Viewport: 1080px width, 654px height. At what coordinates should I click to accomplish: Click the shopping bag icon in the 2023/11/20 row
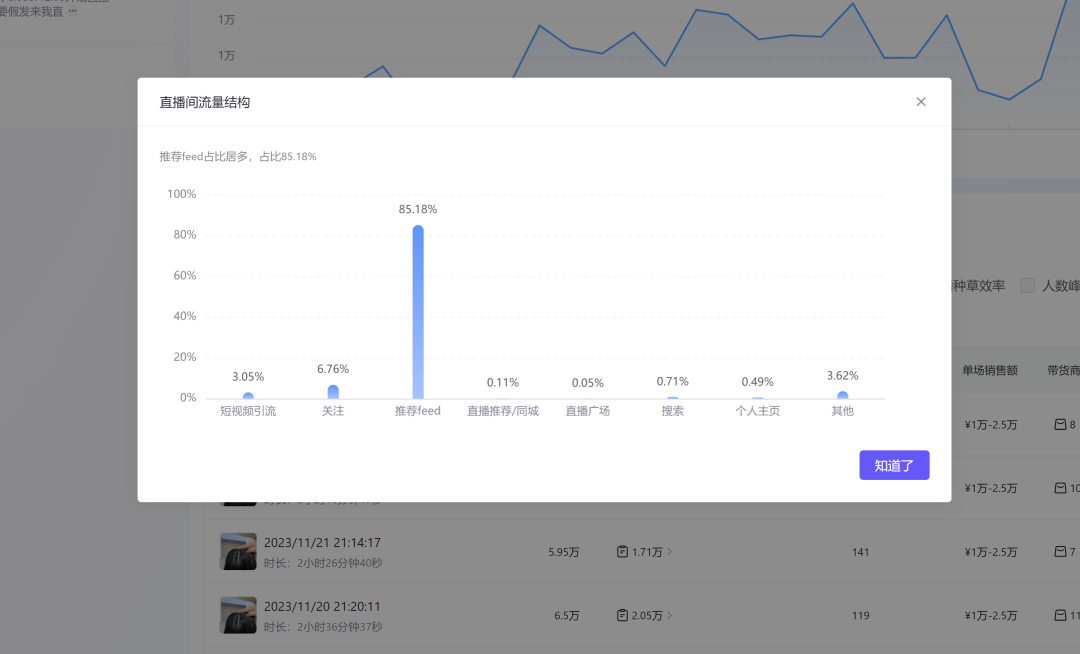1060,616
